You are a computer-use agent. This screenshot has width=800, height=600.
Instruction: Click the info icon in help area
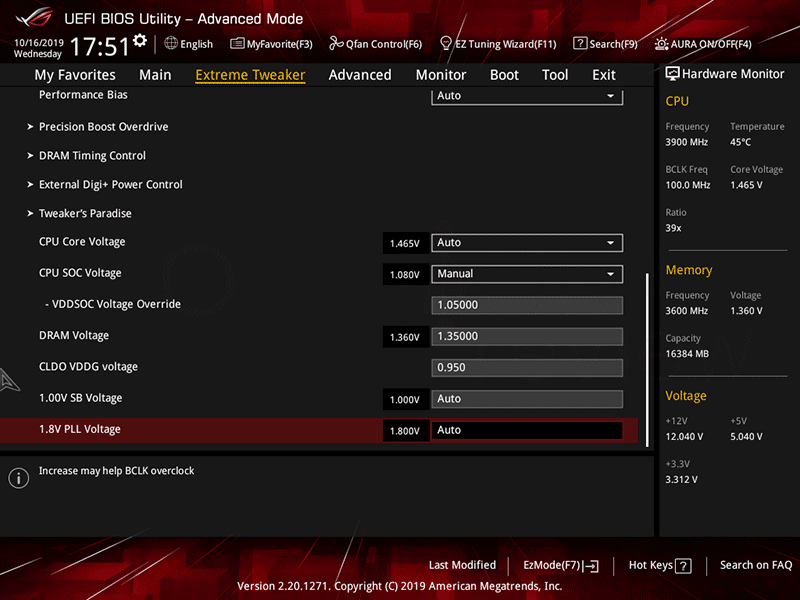pyautogui.click(x=19, y=478)
